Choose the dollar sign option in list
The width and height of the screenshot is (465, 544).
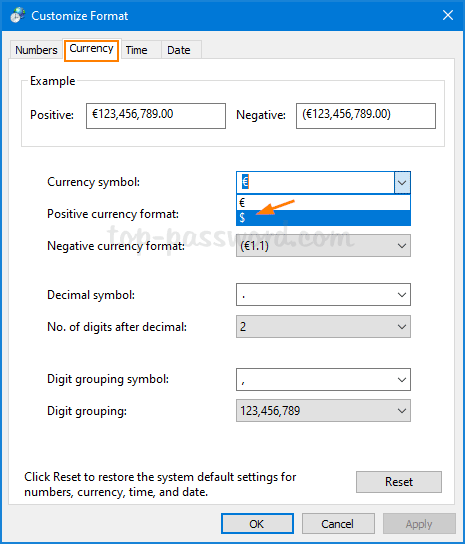[x=323, y=218]
